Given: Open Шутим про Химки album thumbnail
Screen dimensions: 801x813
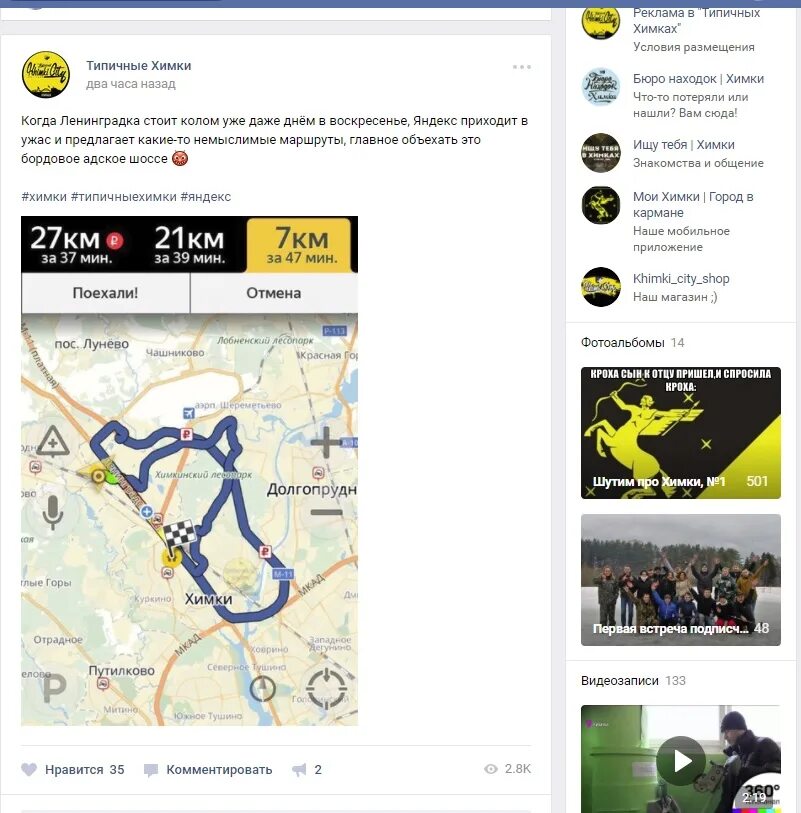Looking at the screenshot, I should [681, 433].
